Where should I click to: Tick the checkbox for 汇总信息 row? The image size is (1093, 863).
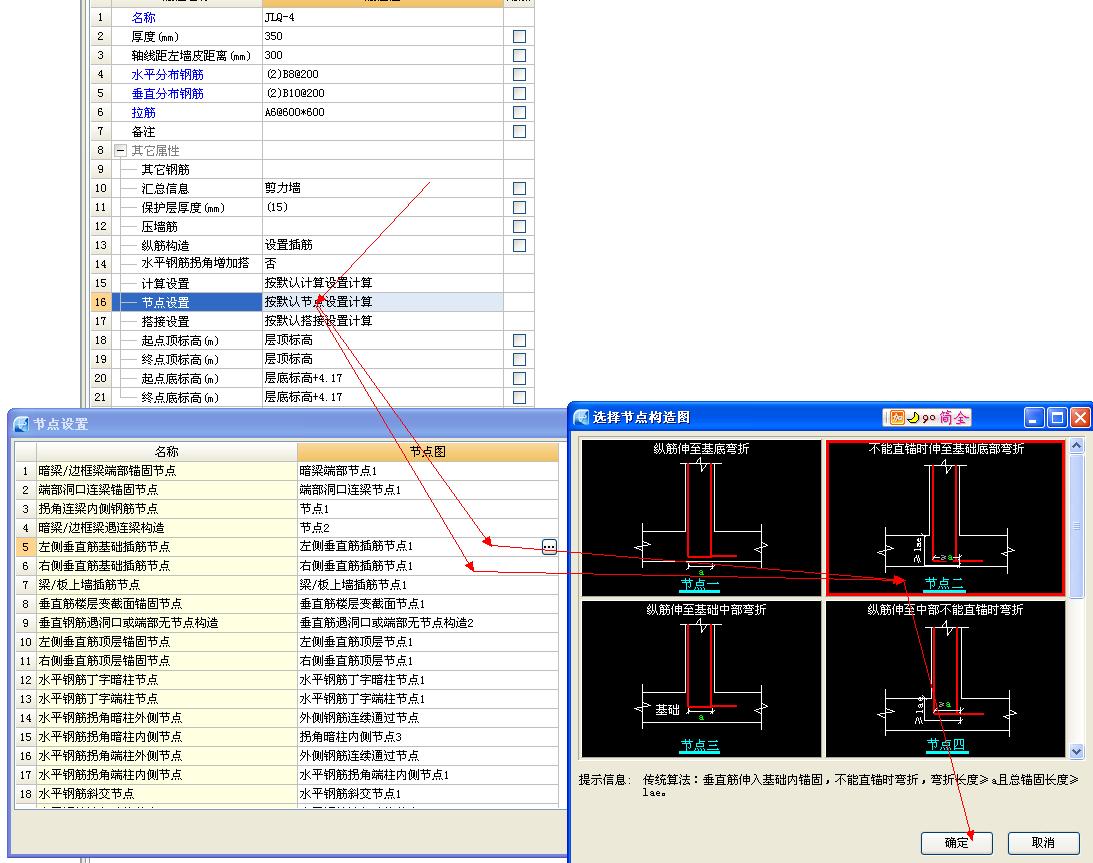pyautogui.click(x=519, y=188)
